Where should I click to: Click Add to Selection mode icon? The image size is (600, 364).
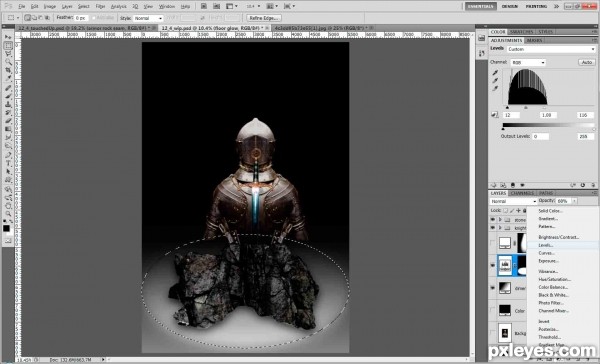34,18
